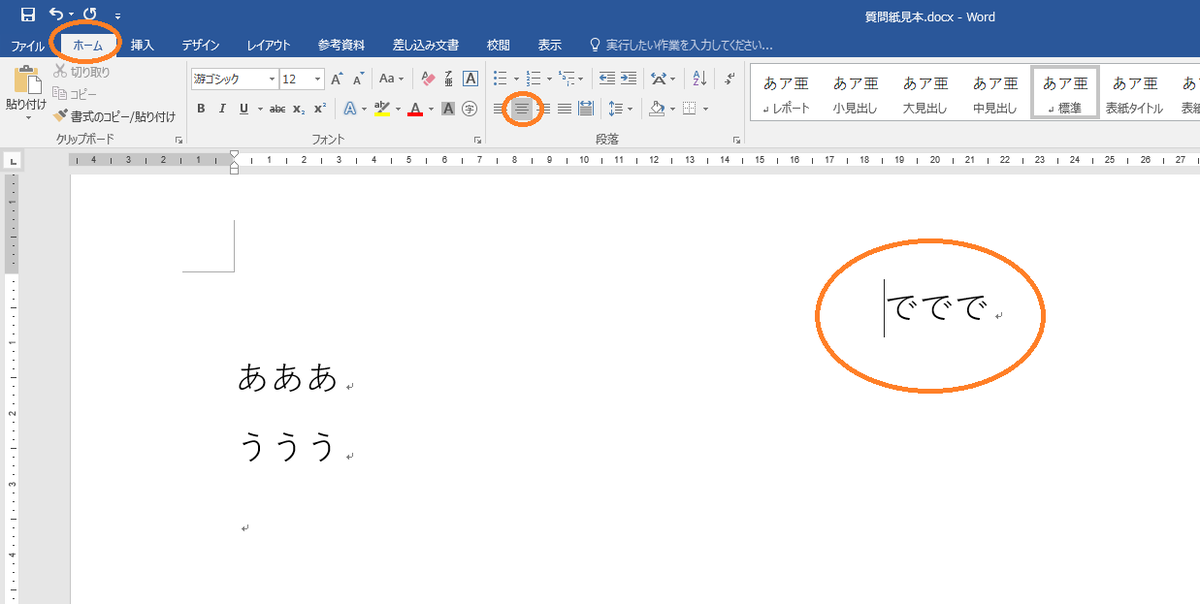Apply distributed alignment (均等割り付け)
1200x604 pixels.
coord(586,108)
